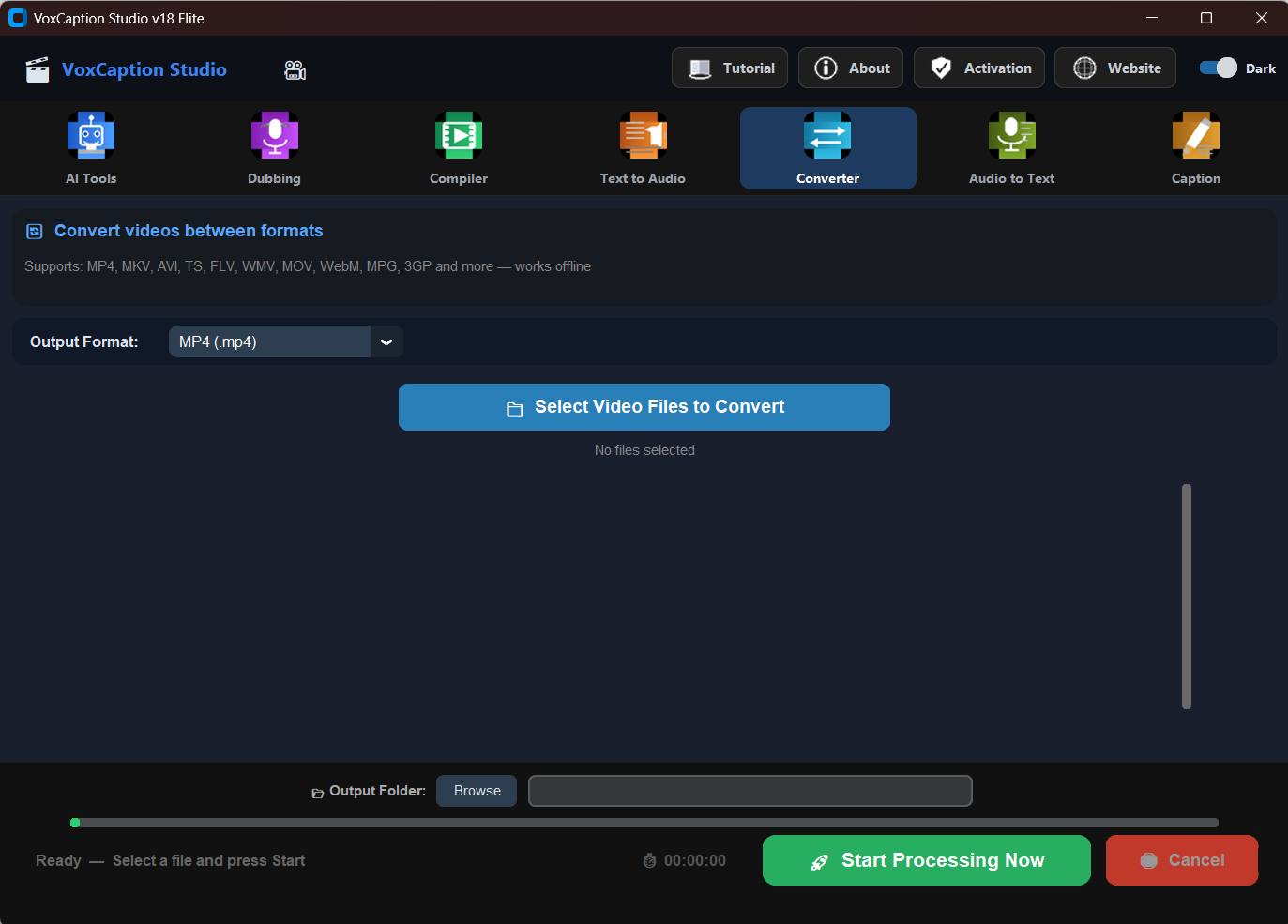Open the AI Tools panel
1288x924 pixels.
(x=91, y=147)
